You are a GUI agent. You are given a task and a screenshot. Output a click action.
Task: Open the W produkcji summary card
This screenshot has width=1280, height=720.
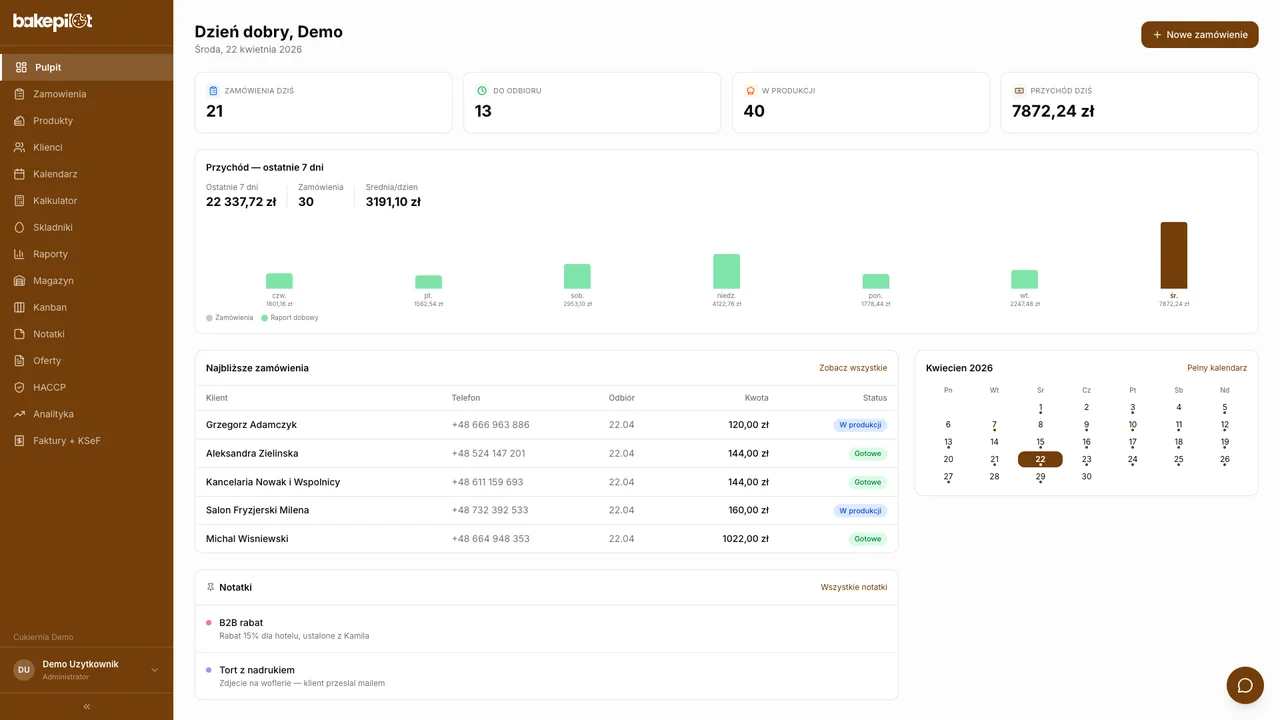(861, 103)
